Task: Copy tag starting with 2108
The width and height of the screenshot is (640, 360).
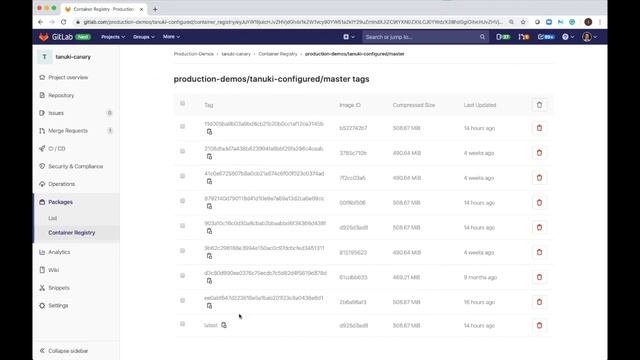Action: click(209, 157)
